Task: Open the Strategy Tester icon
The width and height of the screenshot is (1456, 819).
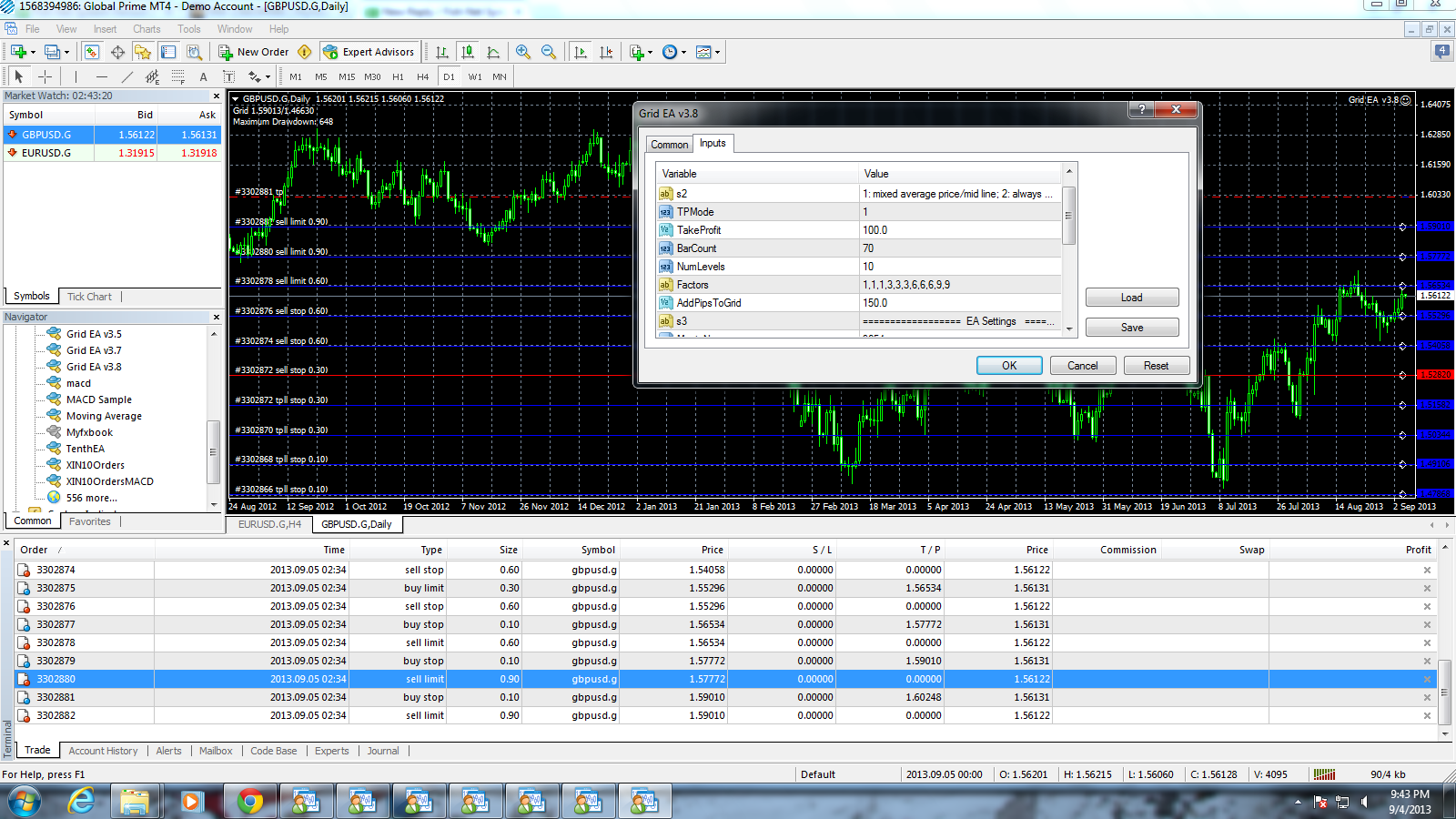Action: tap(194, 52)
